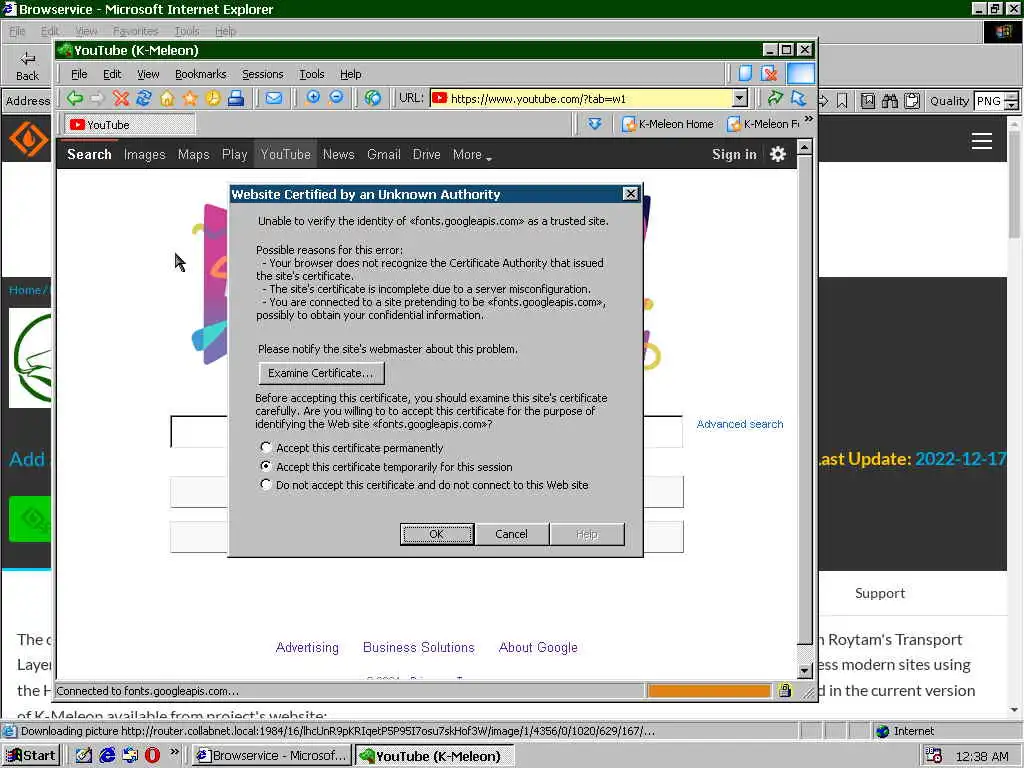Image resolution: width=1024 pixels, height=768 pixels.
Task: Open the Bookmarks menu in K-Meleon
Action: (200, 74)
